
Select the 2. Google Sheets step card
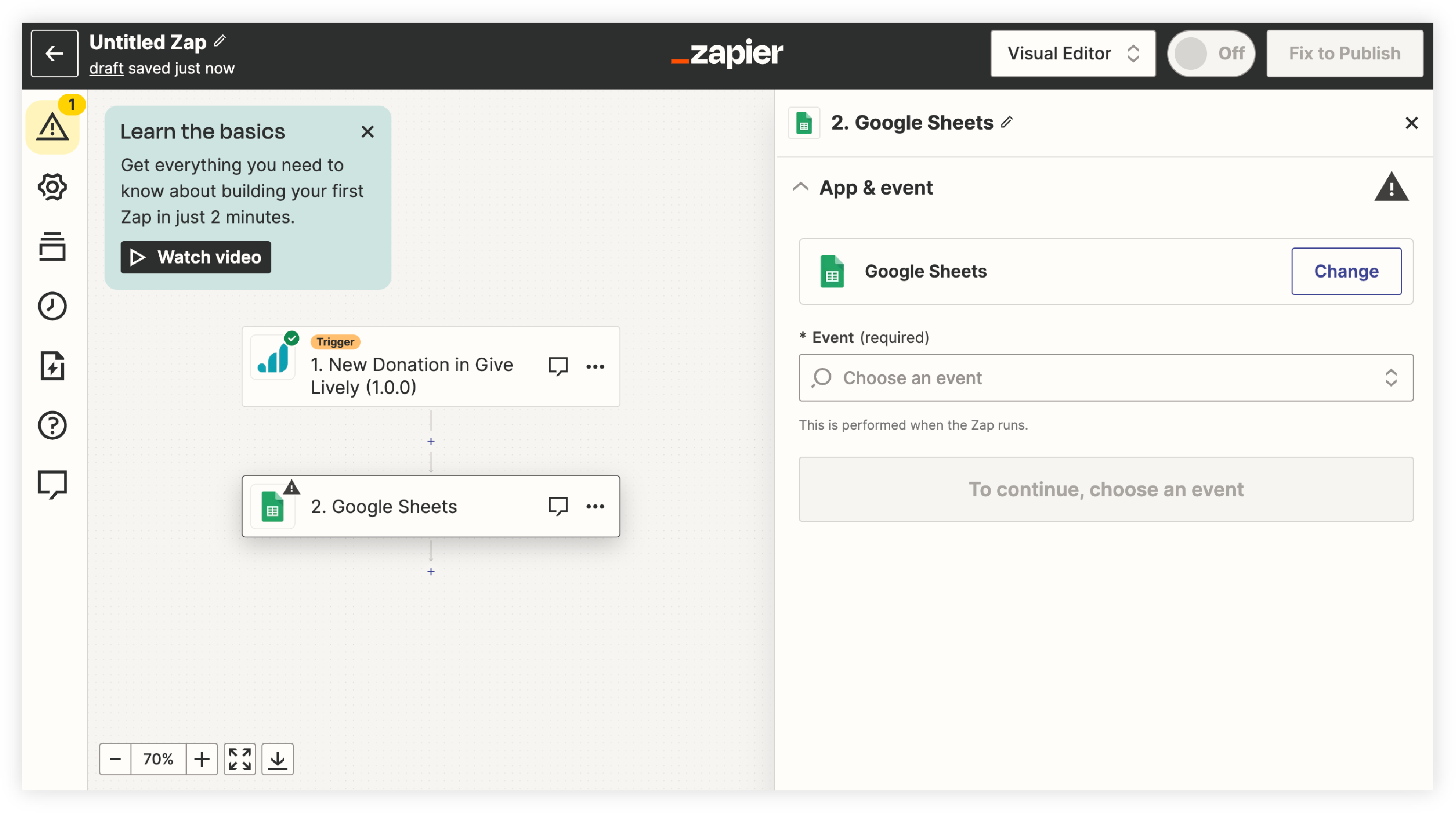pyautogui.click(x=431, y=506)
